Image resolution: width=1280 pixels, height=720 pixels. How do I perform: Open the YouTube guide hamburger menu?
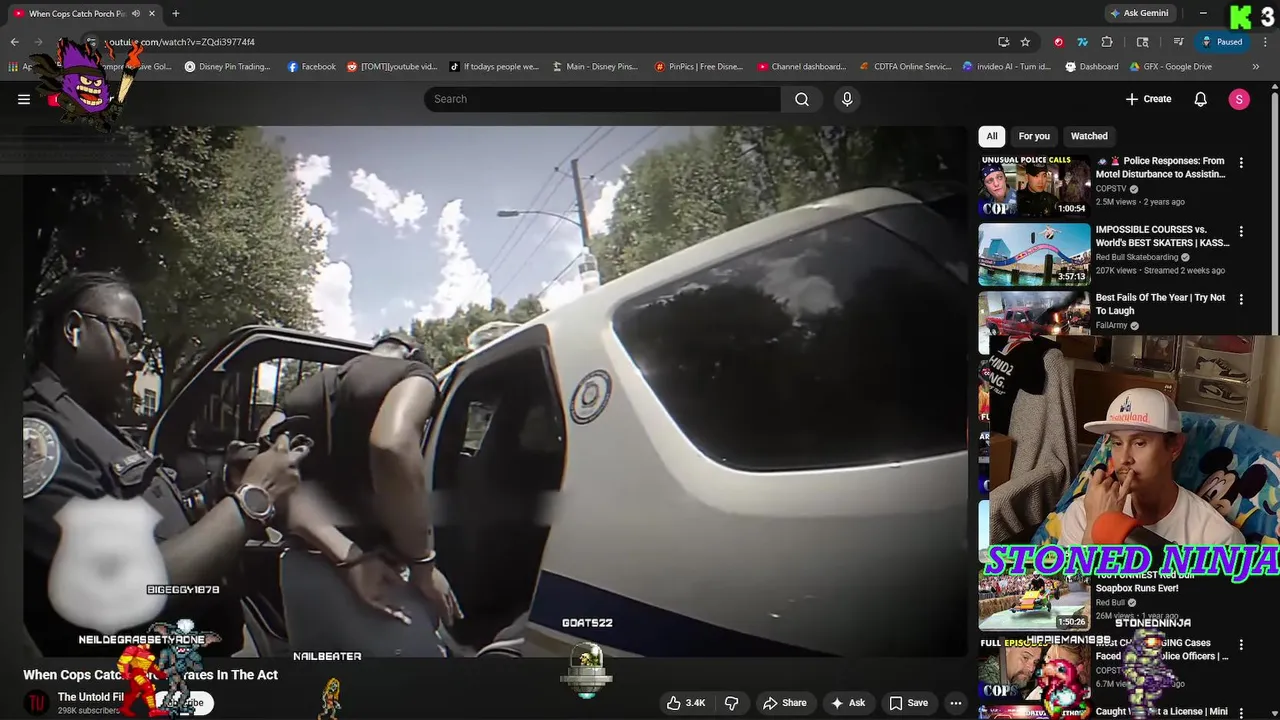pos(24,99)
